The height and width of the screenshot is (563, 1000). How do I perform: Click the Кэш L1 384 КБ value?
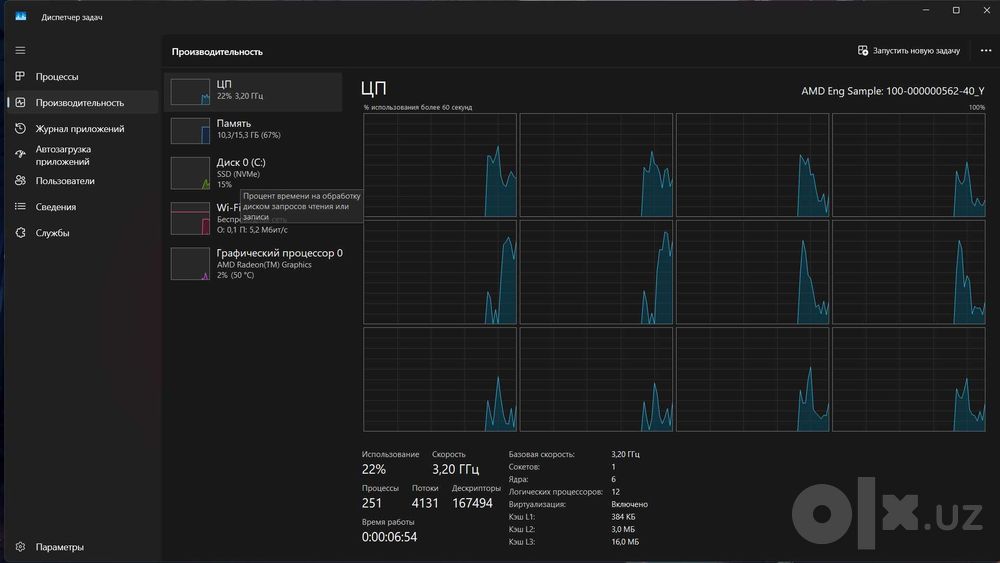click(x=623, y=517)
